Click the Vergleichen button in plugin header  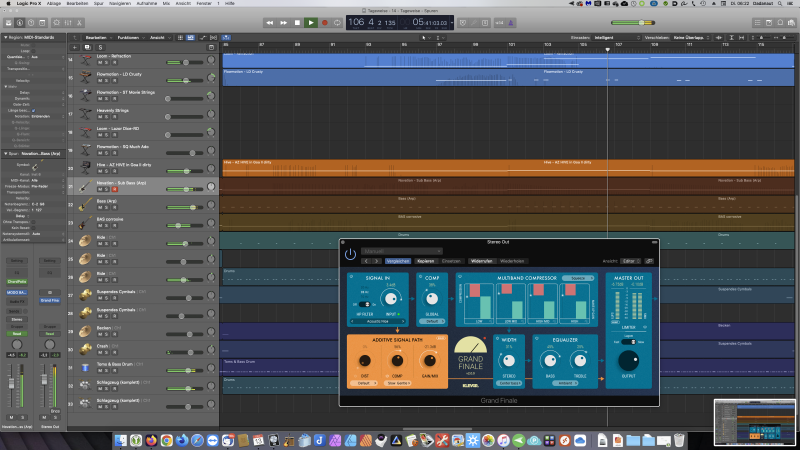[x=397, y=261]
